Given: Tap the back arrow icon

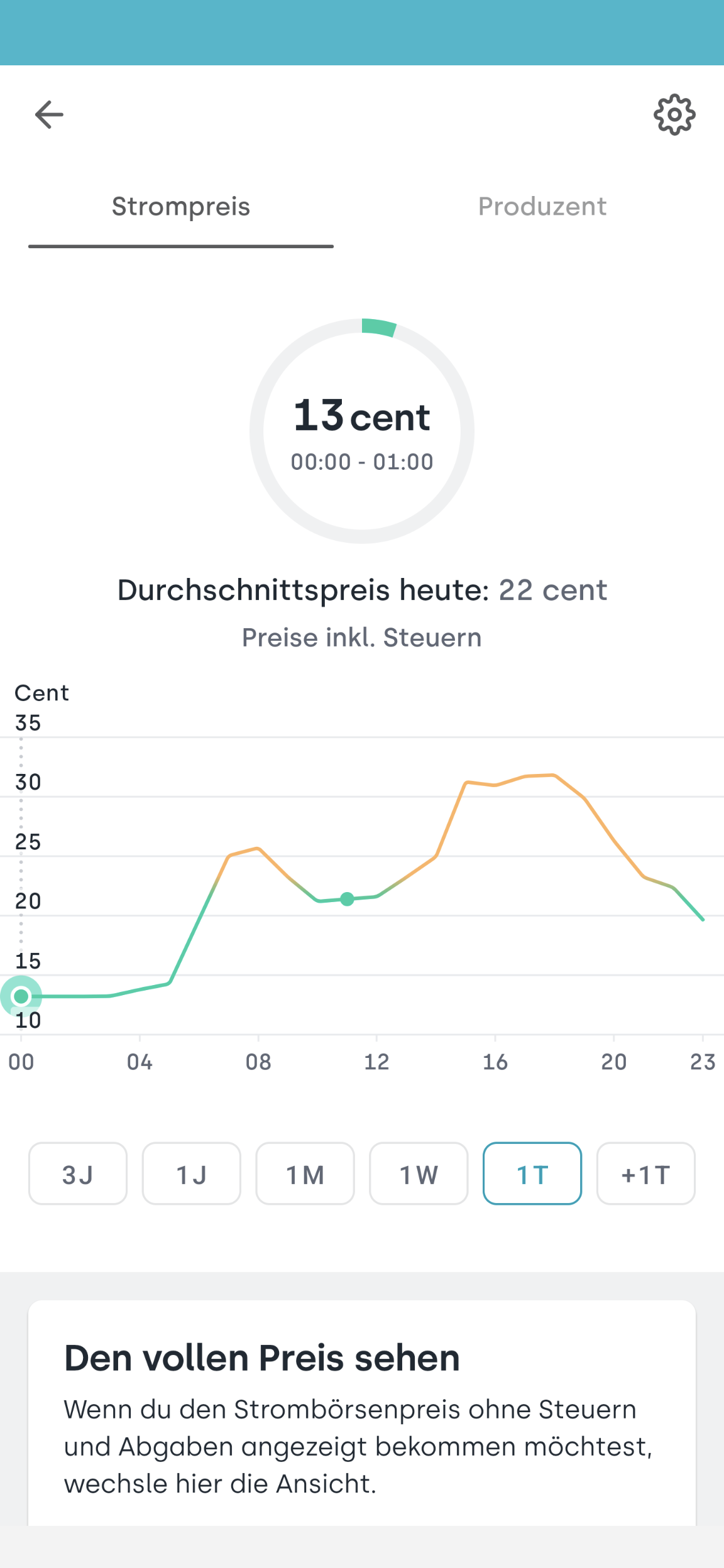Looking at the screenshot, I should (49, 115).
